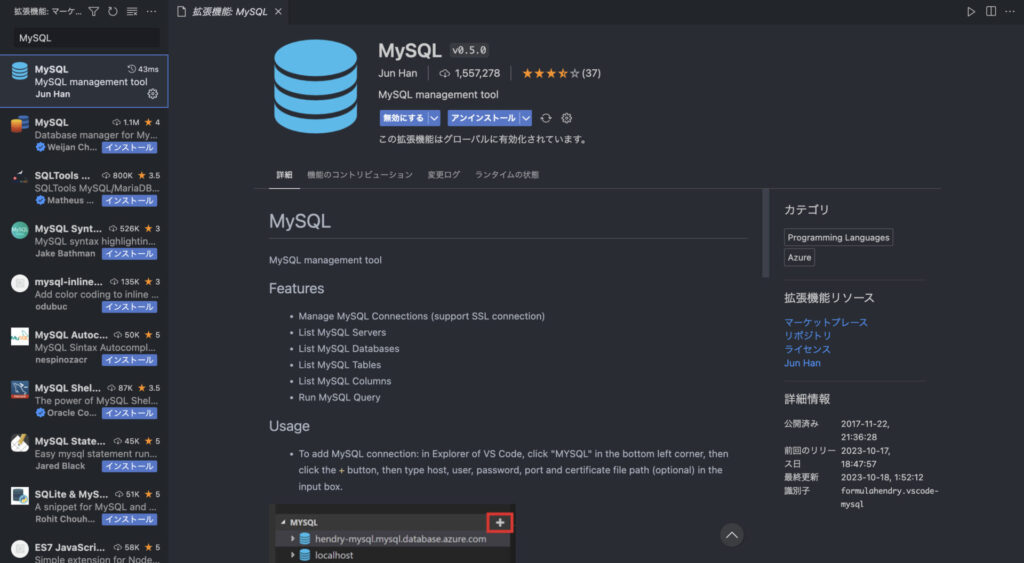Install mysql-inline by odubuc

[129, 307]
